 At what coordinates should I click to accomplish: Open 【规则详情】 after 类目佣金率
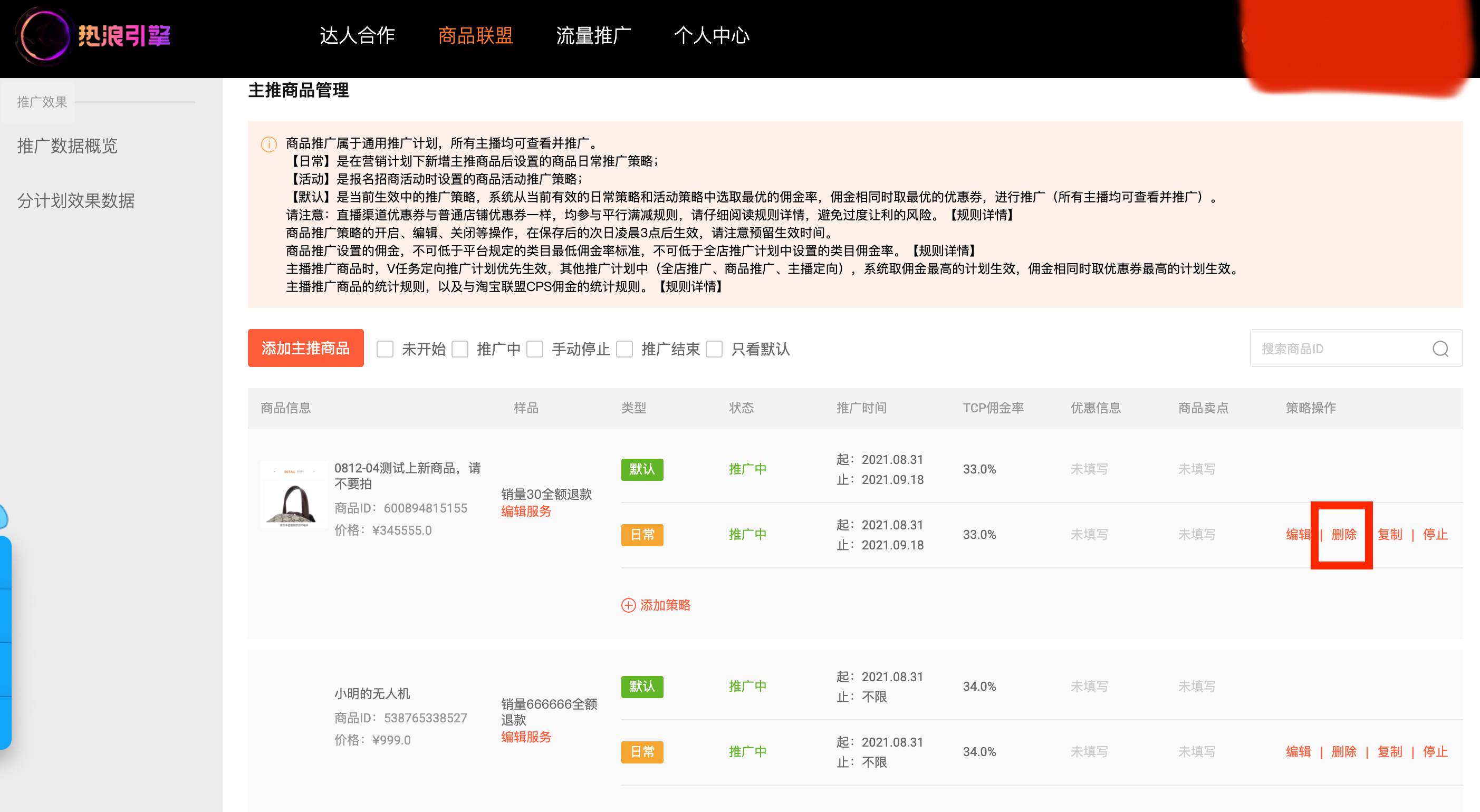click(944, 251)
